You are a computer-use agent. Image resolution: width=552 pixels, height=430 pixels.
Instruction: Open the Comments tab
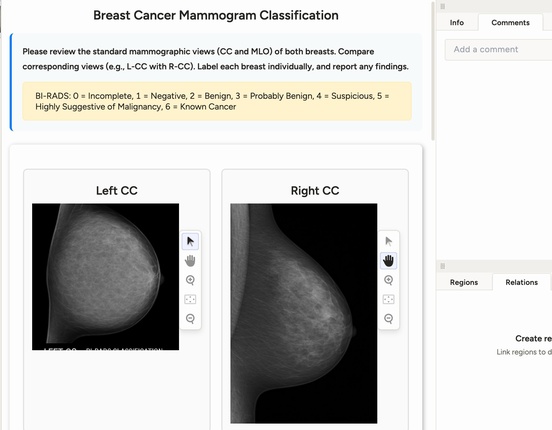[x=510, y=23]
